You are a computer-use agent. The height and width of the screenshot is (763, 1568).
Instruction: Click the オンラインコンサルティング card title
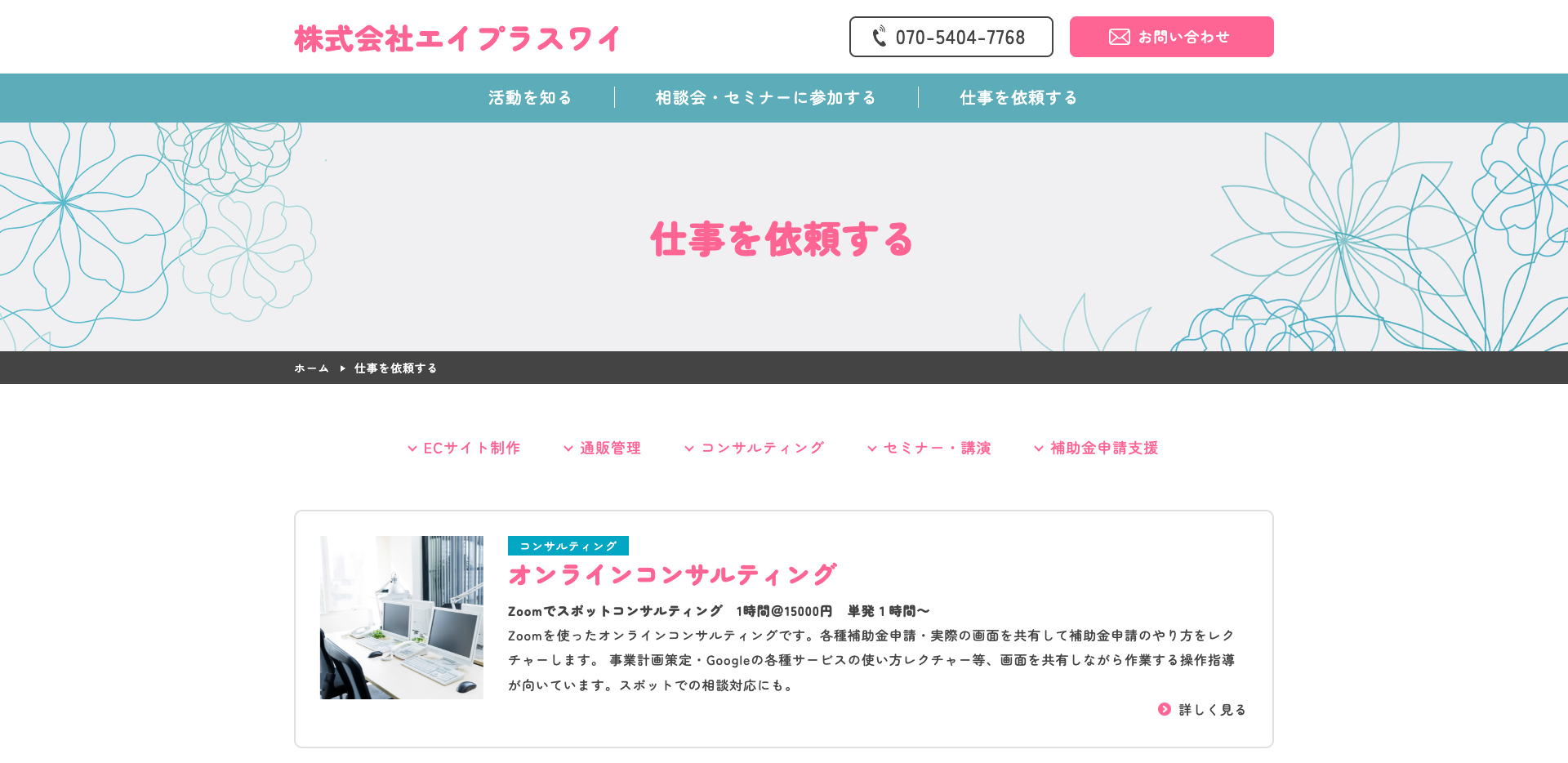click(672, 575)
